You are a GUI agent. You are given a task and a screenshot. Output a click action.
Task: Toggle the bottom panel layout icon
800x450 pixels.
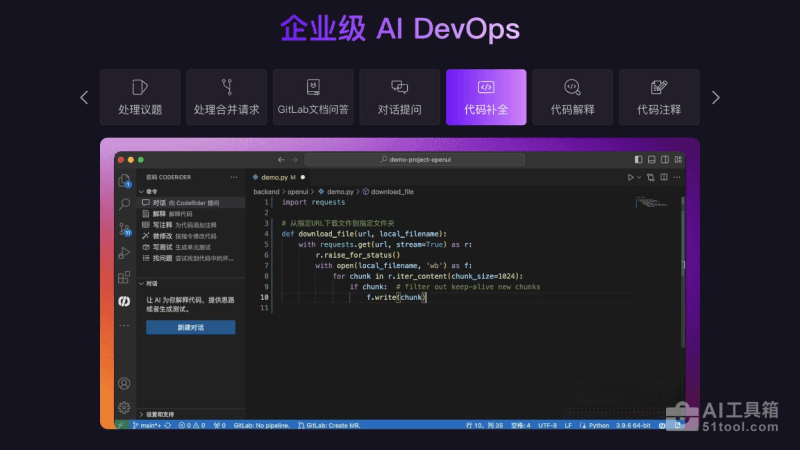652,160
